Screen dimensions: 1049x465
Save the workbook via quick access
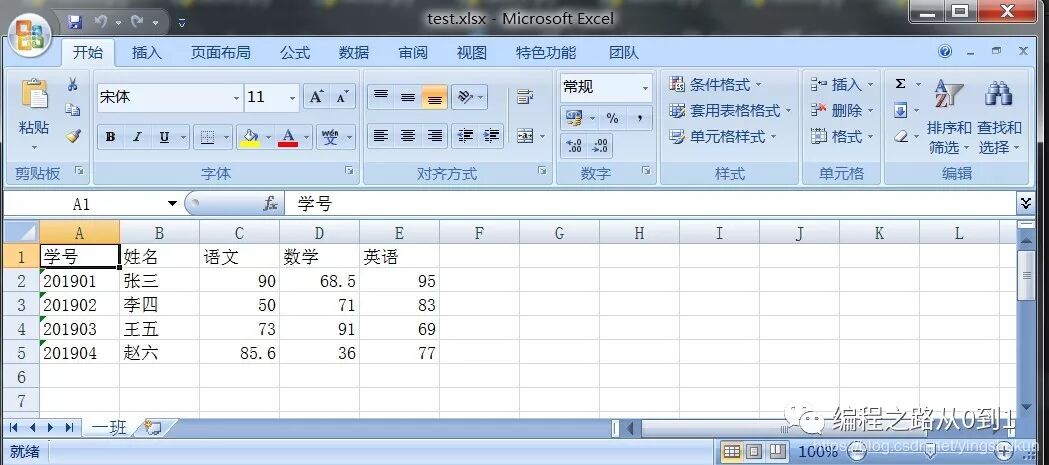coord(75,22)
